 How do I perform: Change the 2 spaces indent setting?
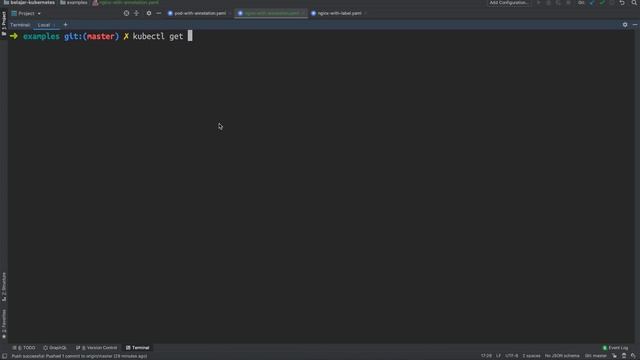pyautogui.click(x=531, y=356)
